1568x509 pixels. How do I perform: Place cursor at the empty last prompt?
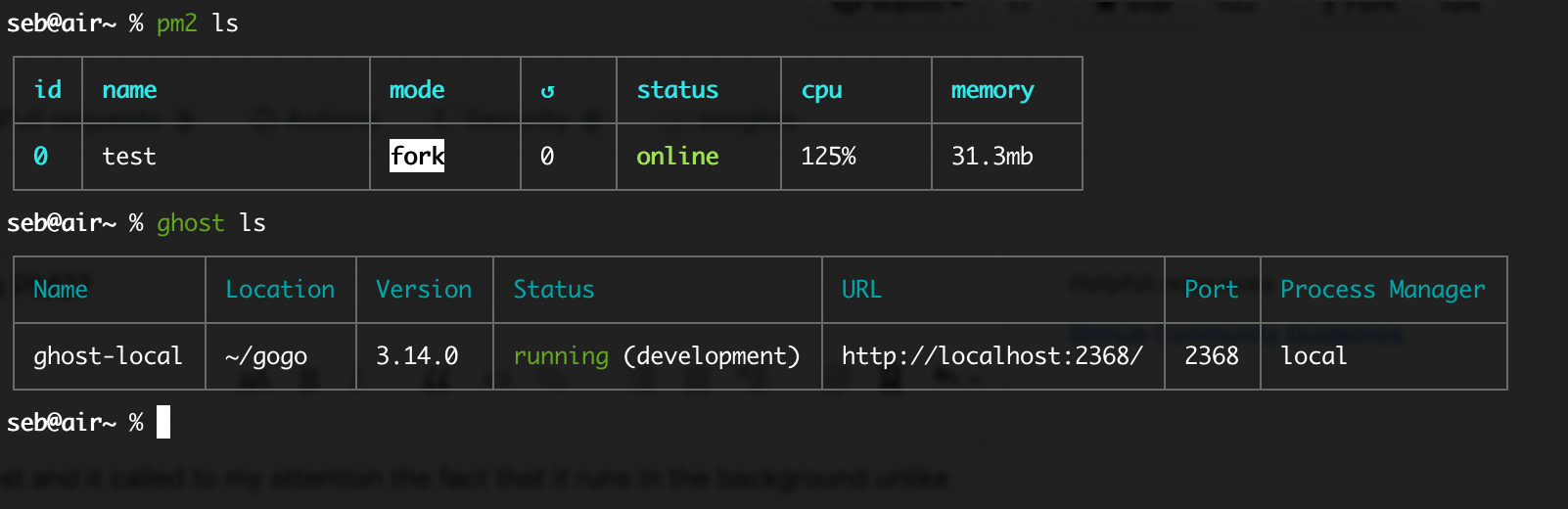pos(163,423)
